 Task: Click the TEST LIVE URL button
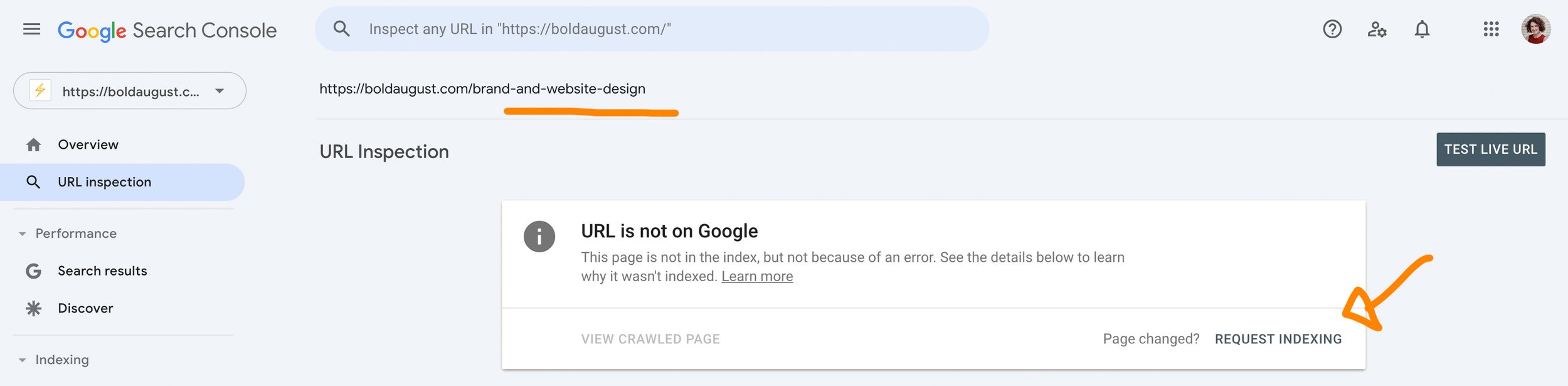1490,149
